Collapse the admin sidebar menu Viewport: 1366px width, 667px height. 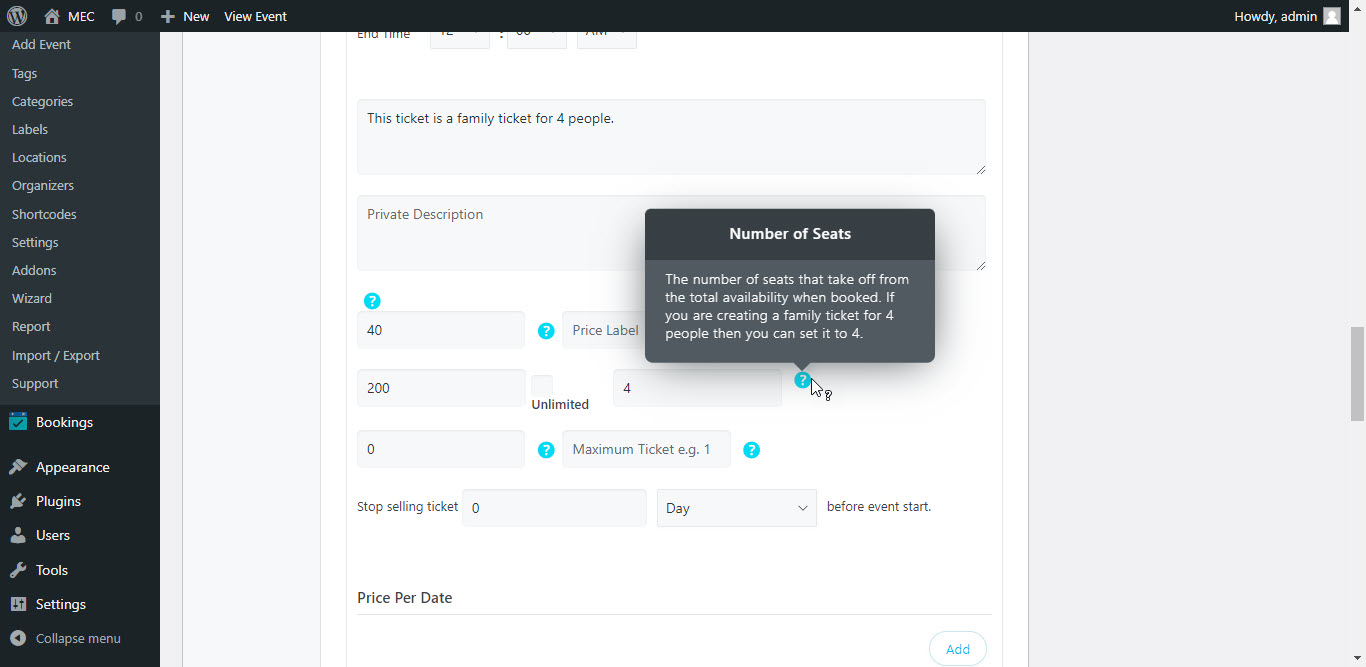coord(80,638)
